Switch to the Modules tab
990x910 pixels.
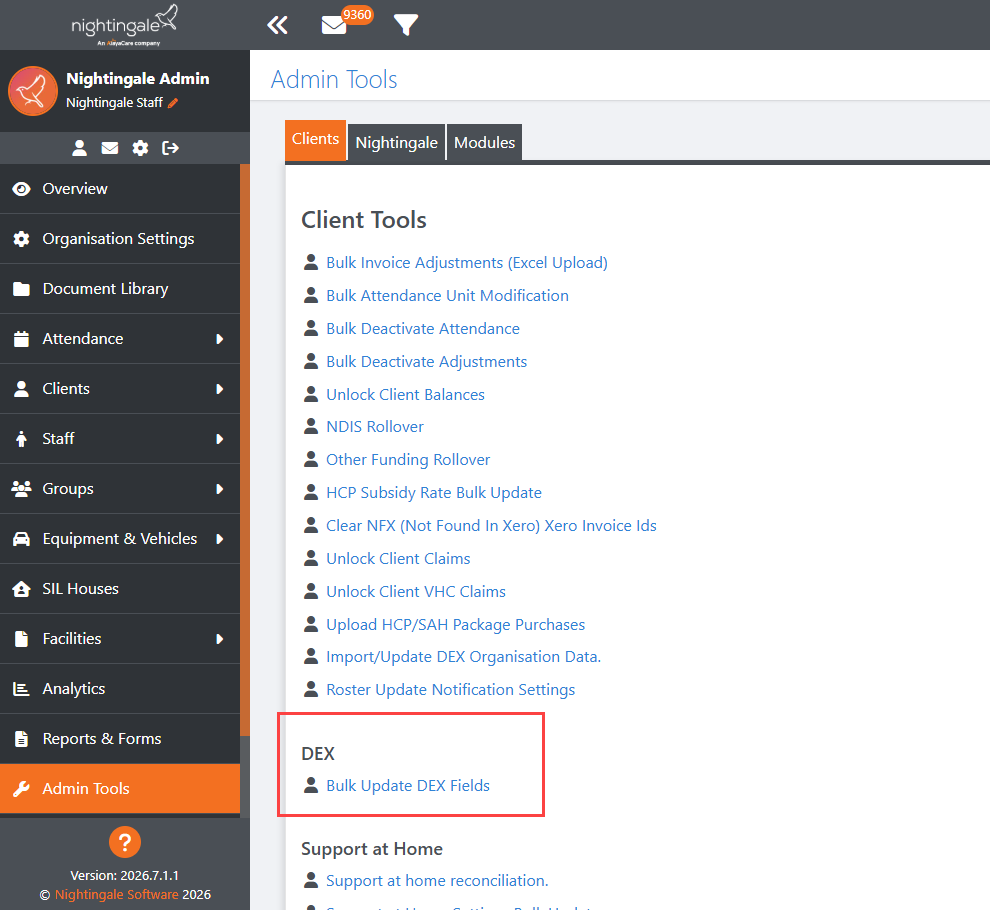[x=484, y=143]
